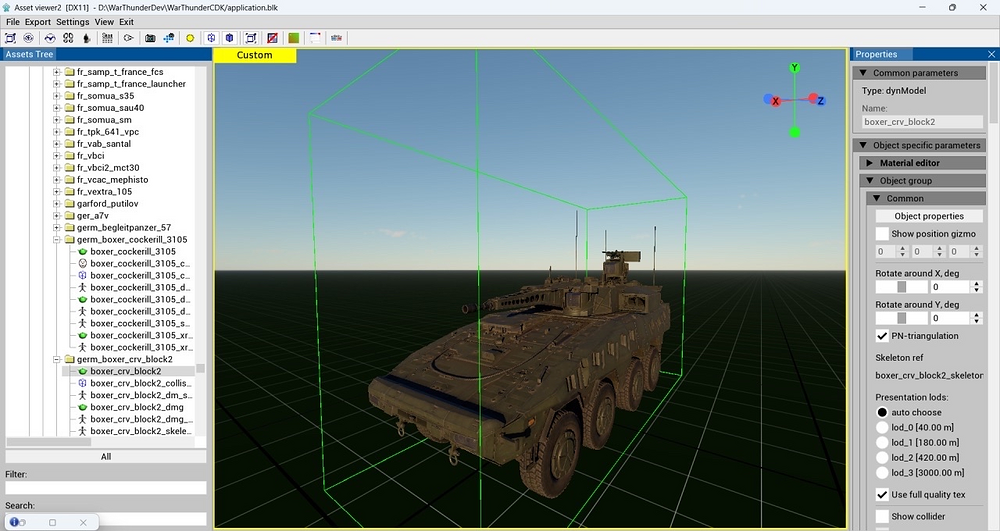Click the solid blue cube toolbar icon
The image size is (1000, 531).
[x=230, y=38]
